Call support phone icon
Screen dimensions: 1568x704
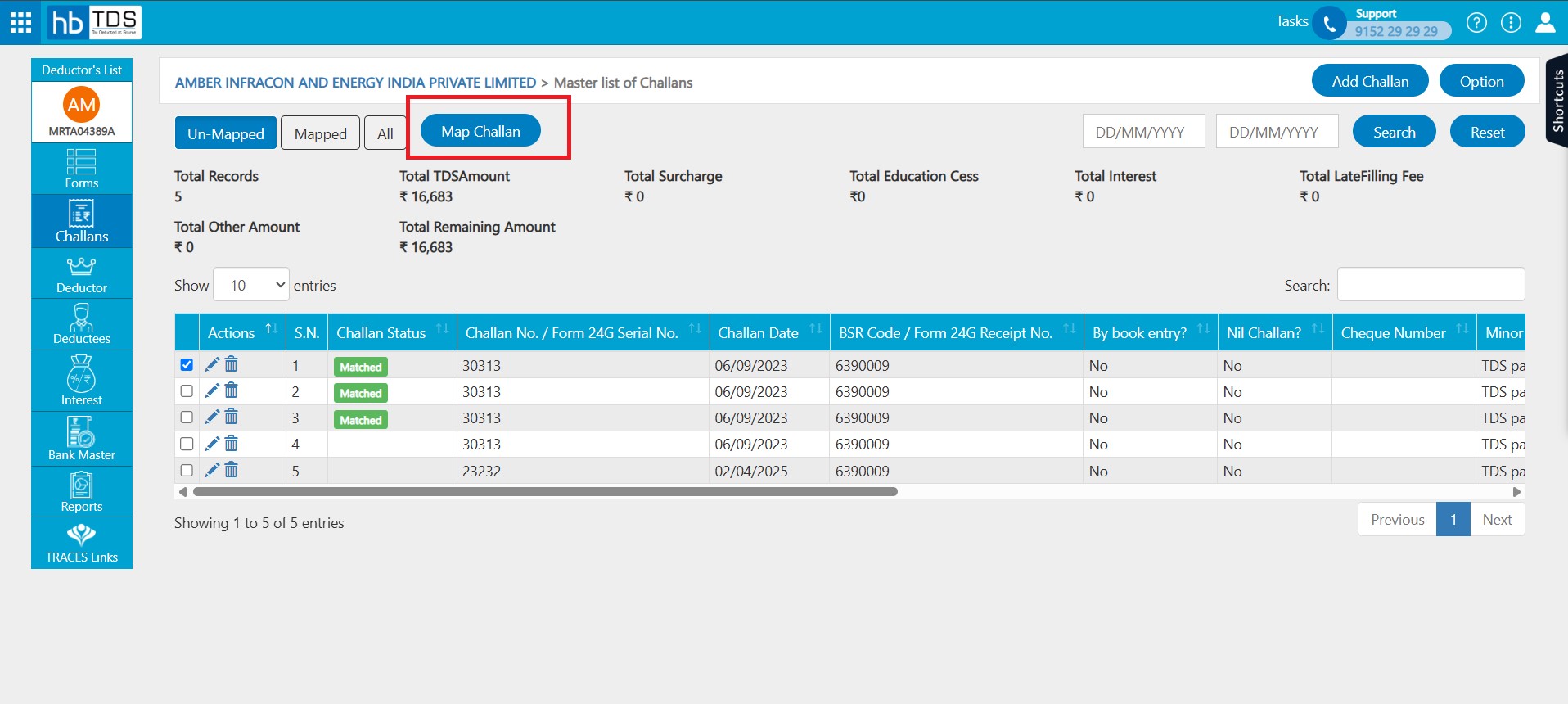pyautogui.click(x=1329, y=24)
